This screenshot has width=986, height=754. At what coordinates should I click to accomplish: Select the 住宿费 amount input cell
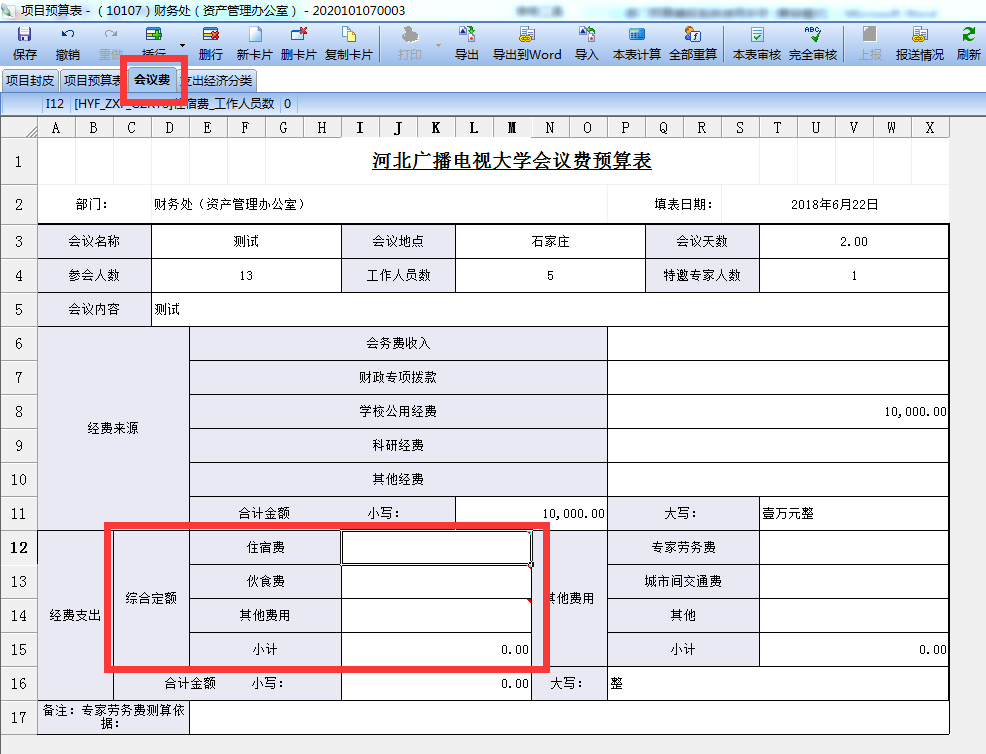pos(436,547)
